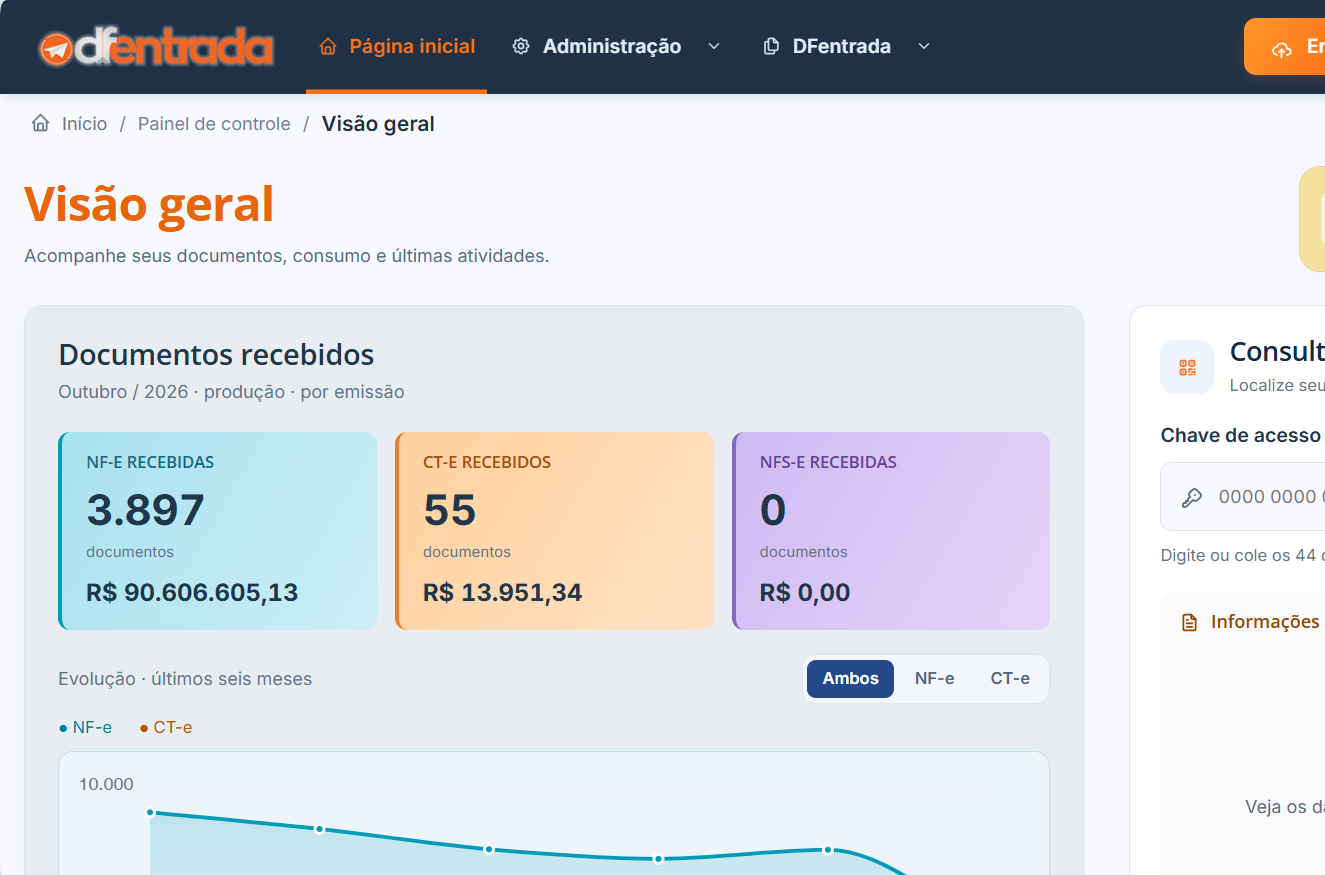Toggle CT-e series in chart legend
The image size is (1325, 875).
point(166,728)
